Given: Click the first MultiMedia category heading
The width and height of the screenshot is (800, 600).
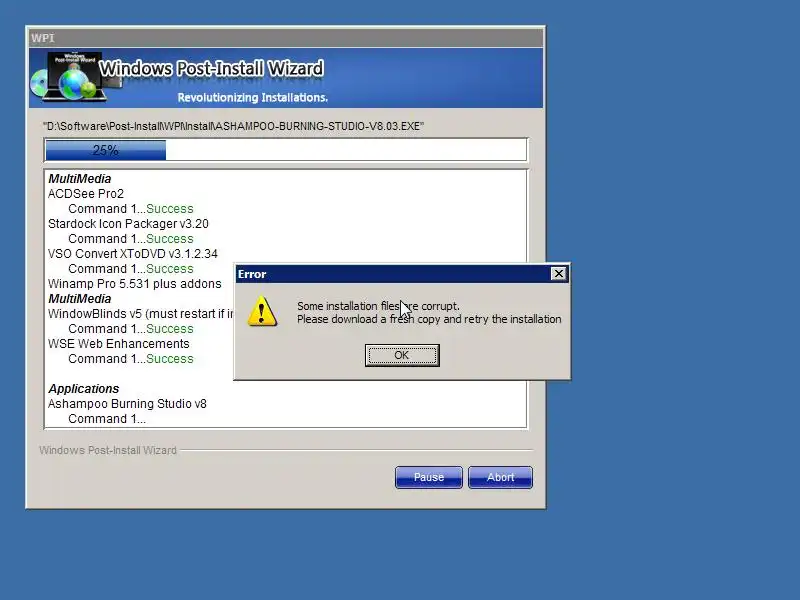Looking at the screenshot, I should click(80, 179).
